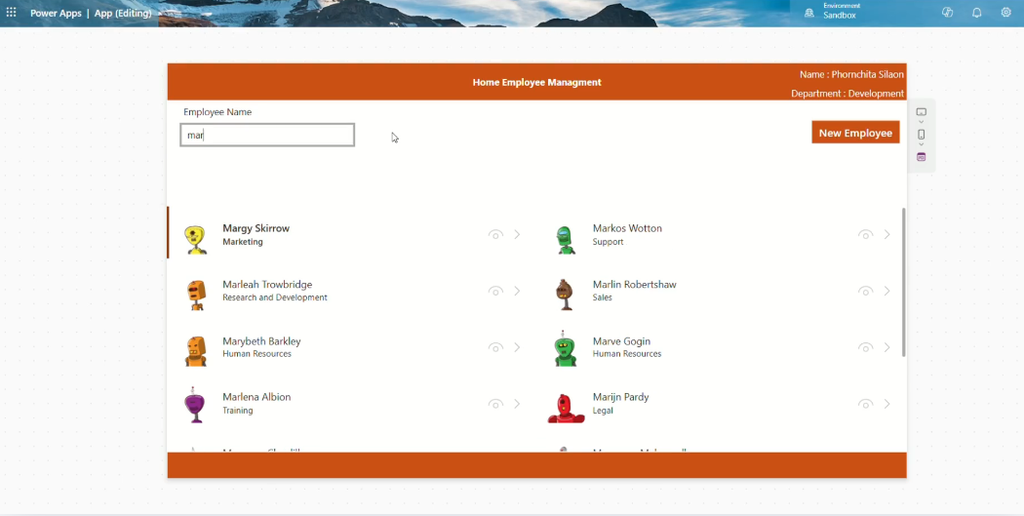Click the Department : Development label
Viewport: 1024px width, 516px height.
click(x=848, y=93)
